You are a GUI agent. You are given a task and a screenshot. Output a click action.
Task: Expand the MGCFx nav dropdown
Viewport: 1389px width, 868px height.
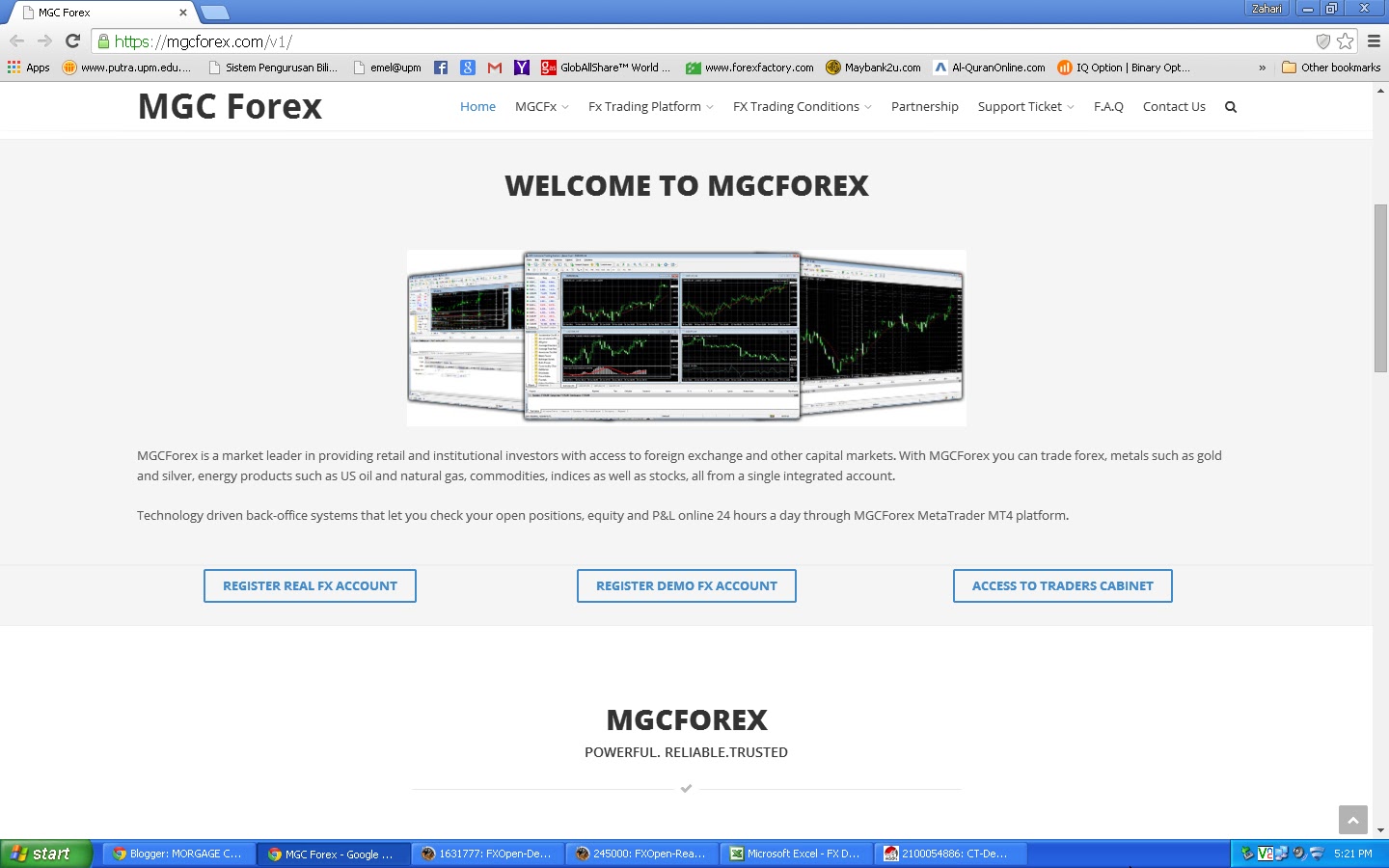(541, 107)
